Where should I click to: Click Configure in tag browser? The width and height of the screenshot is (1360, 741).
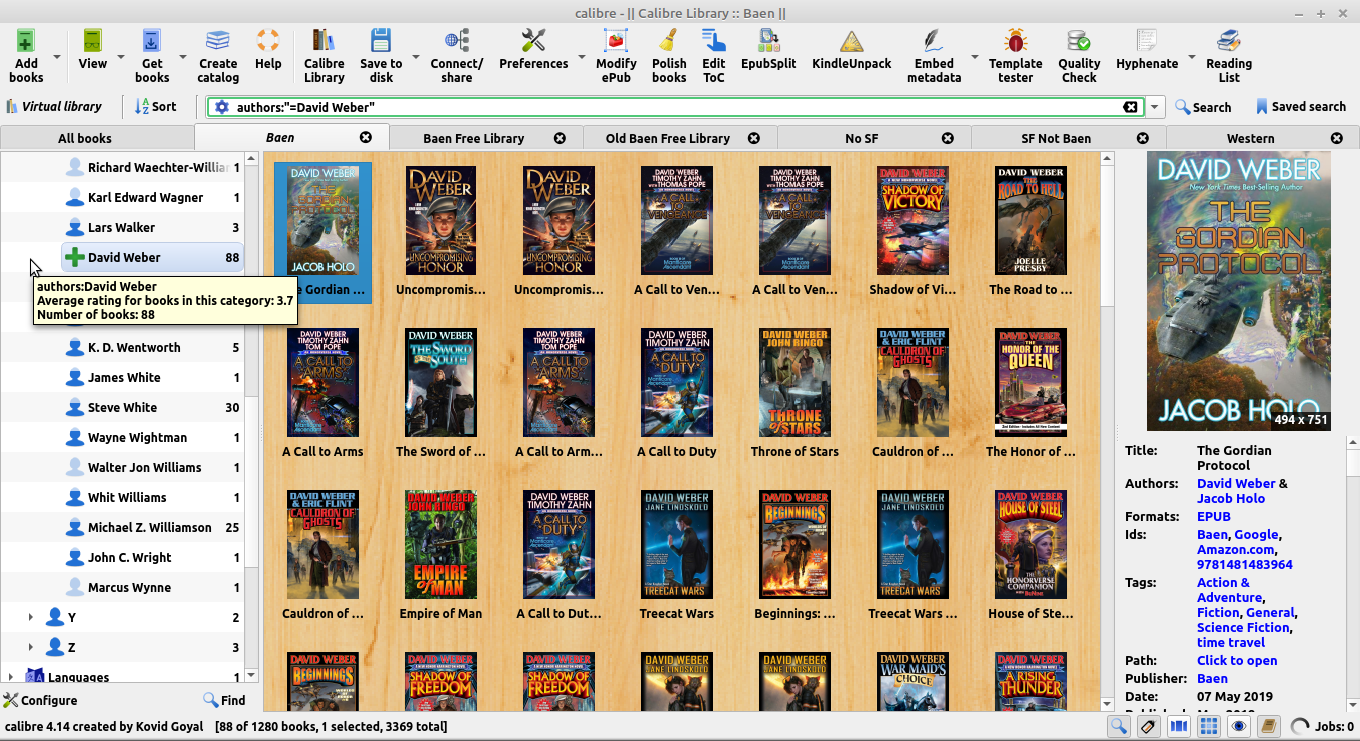[40, 700]
